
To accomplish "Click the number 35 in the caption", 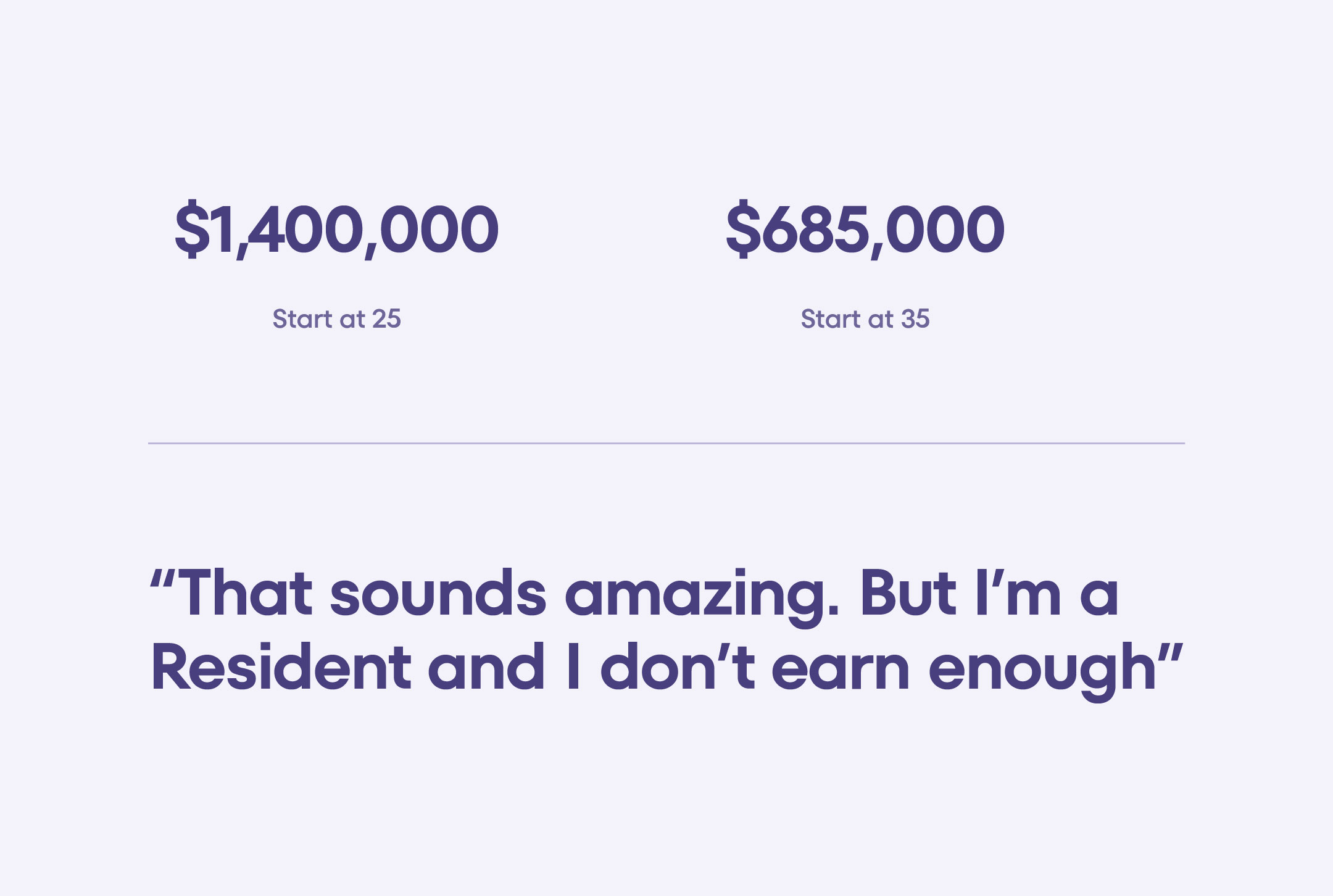I will pos(915,319).
